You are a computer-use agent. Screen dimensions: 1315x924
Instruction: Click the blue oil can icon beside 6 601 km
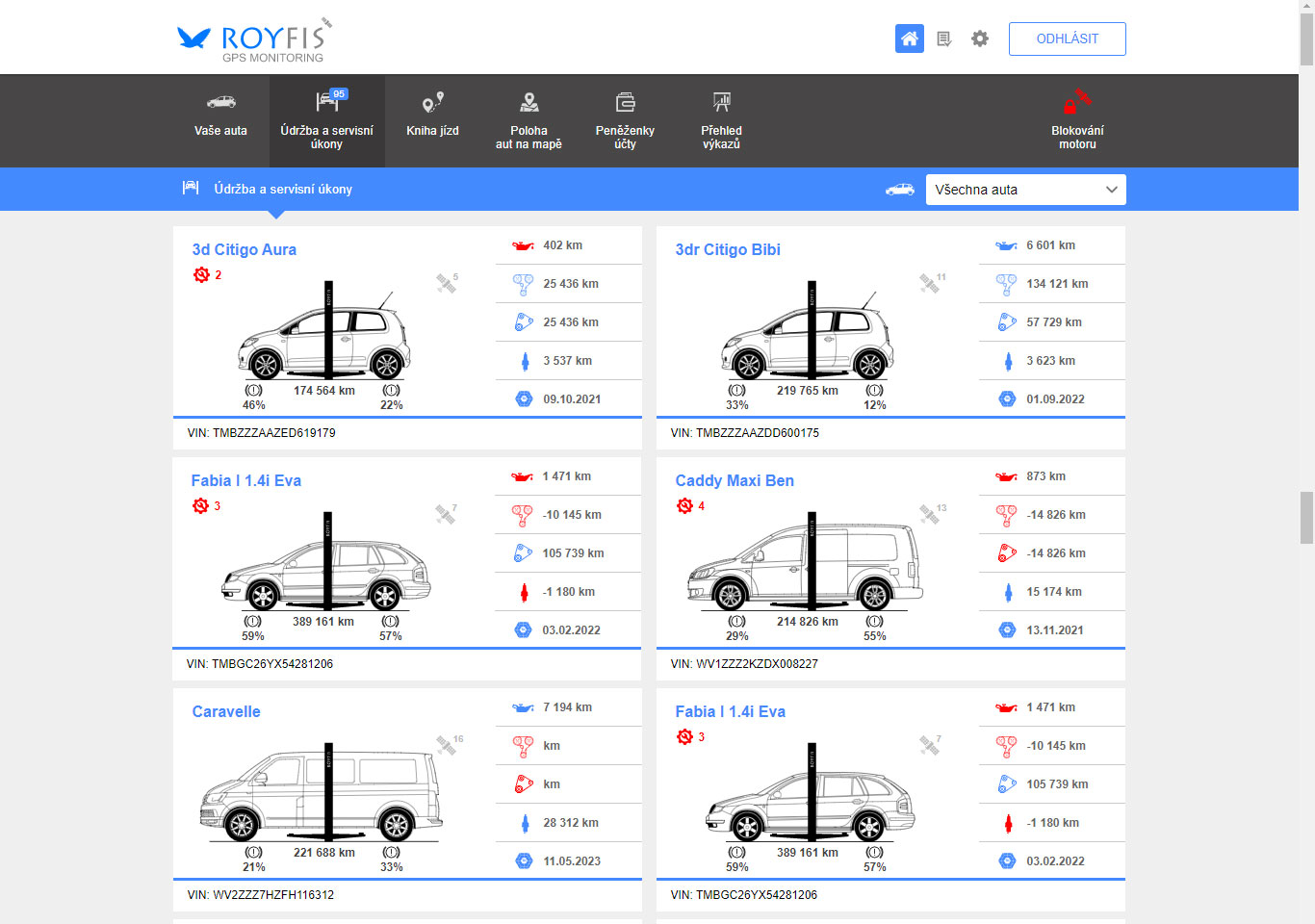(1007, 245)
